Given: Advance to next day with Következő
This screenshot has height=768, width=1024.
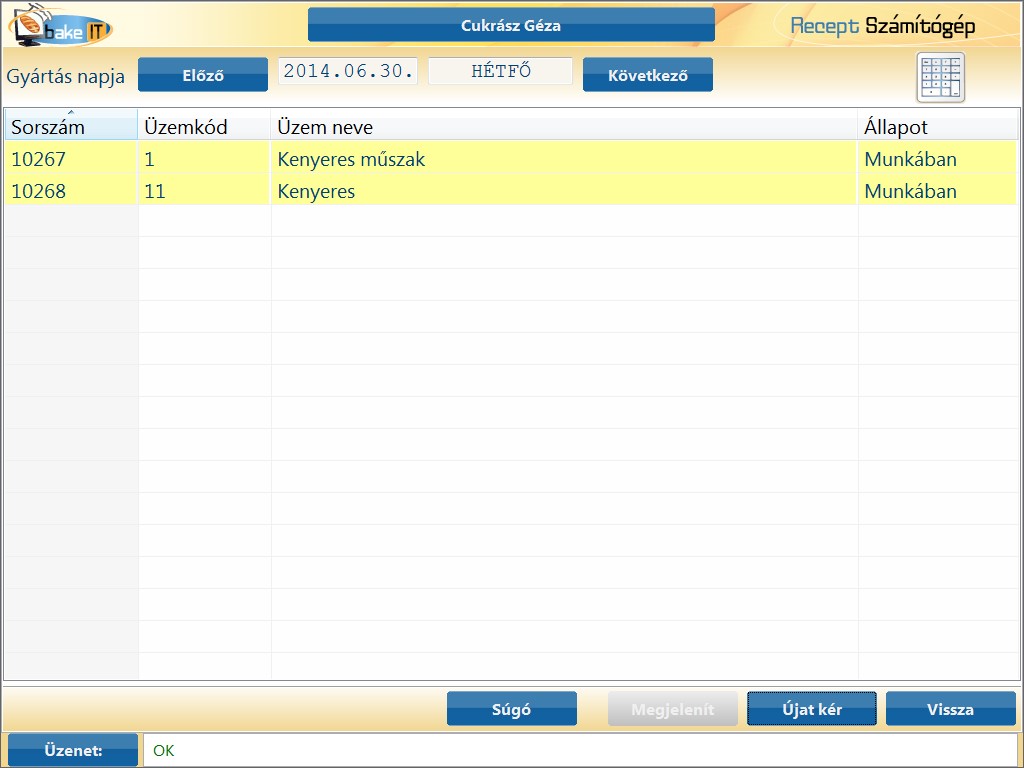Looking at the screenshot, I should click(x=647, y=74).
